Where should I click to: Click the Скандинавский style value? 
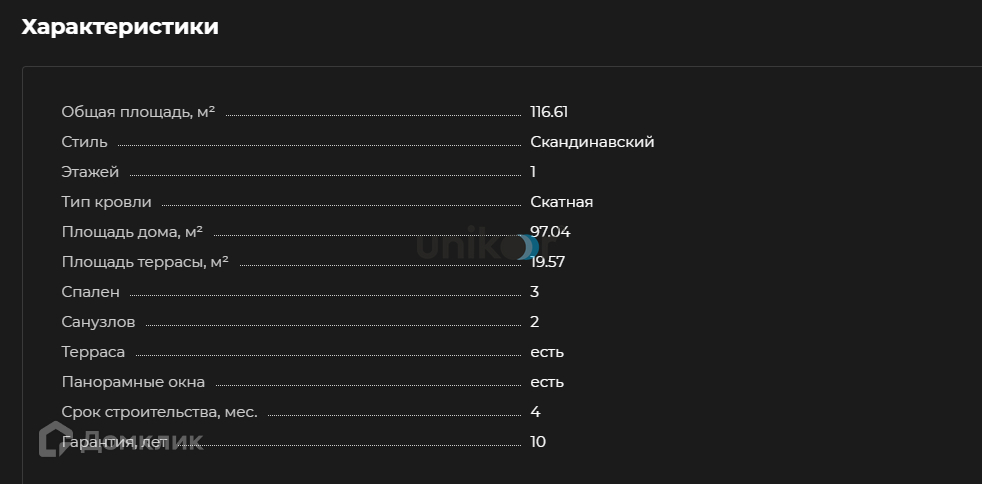point(592,142)
